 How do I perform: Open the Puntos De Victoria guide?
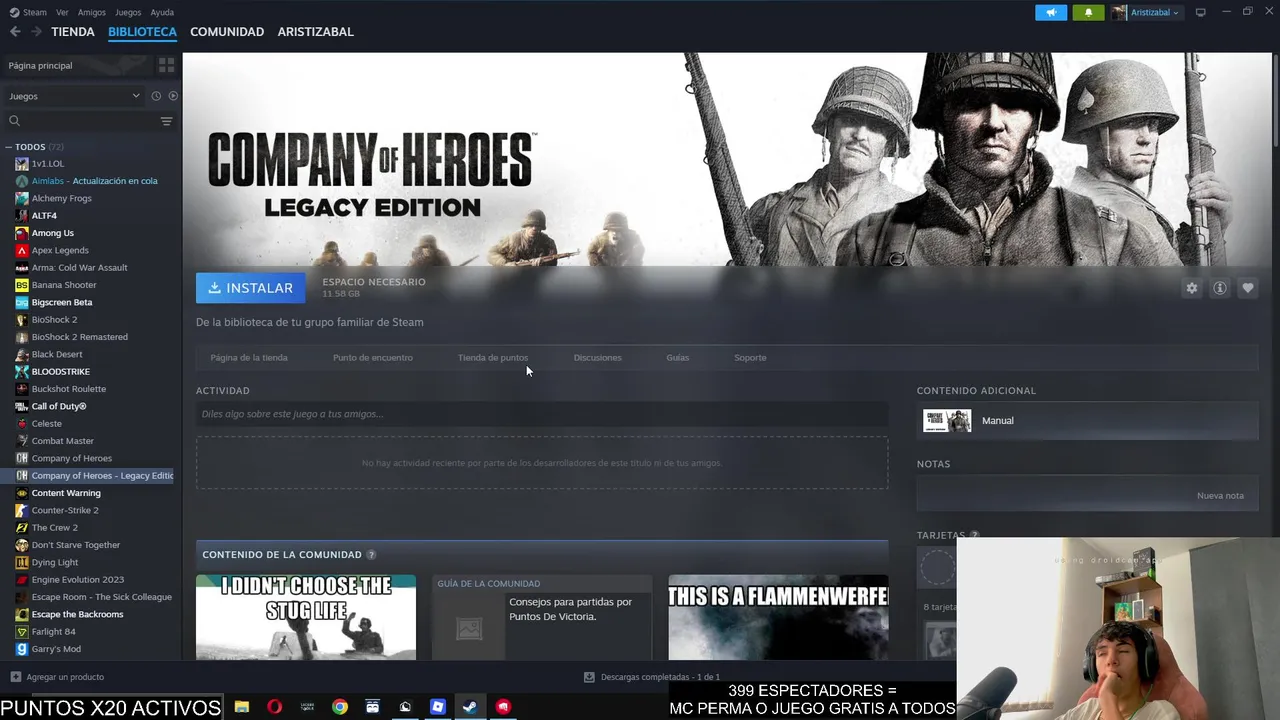(x=542, y=617)
